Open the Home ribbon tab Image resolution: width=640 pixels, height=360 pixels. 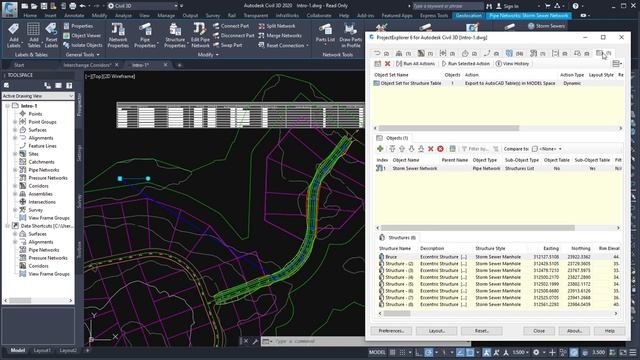click(30, 16)
